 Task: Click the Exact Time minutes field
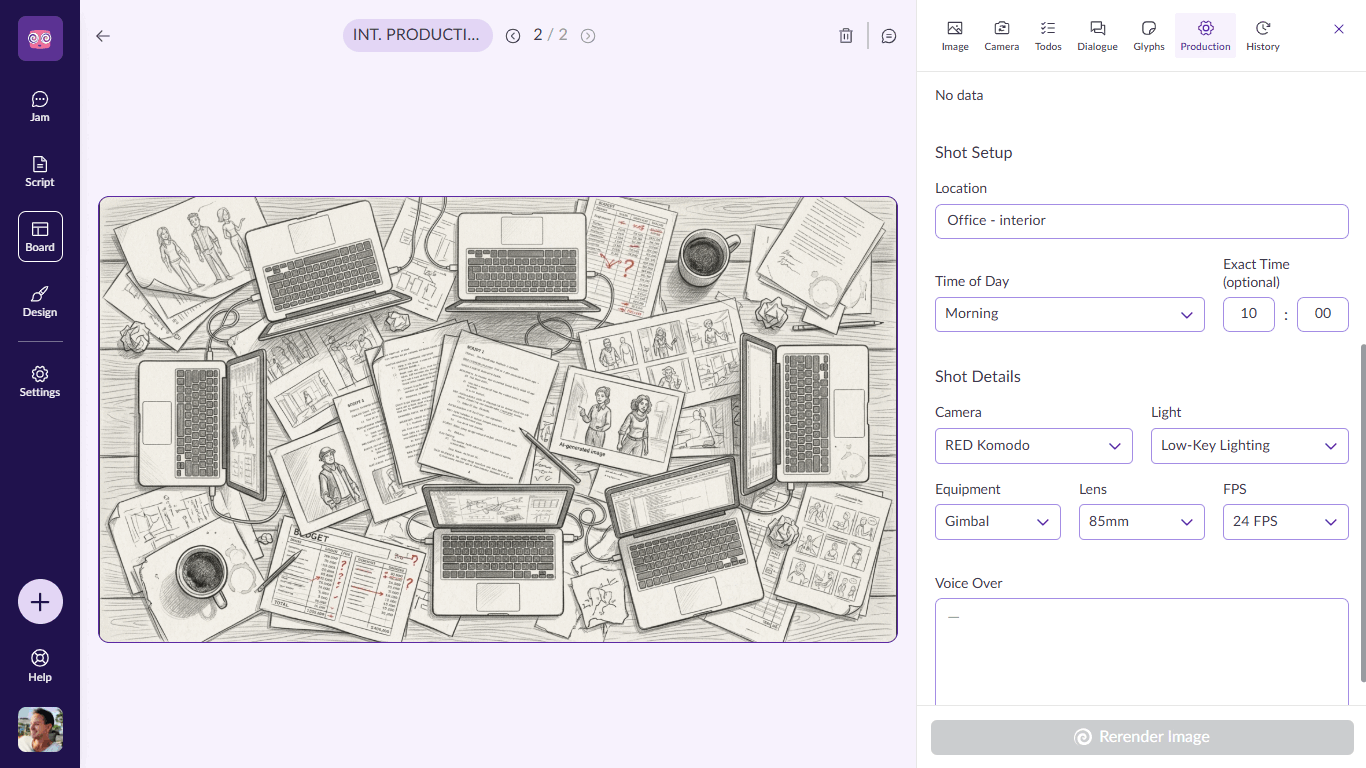[1323, 314]
